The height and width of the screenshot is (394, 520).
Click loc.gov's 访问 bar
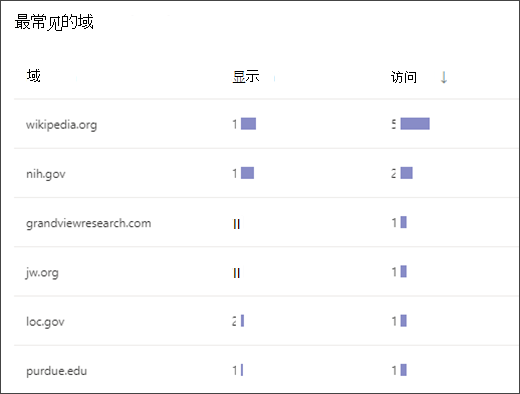tap(404, 321)
